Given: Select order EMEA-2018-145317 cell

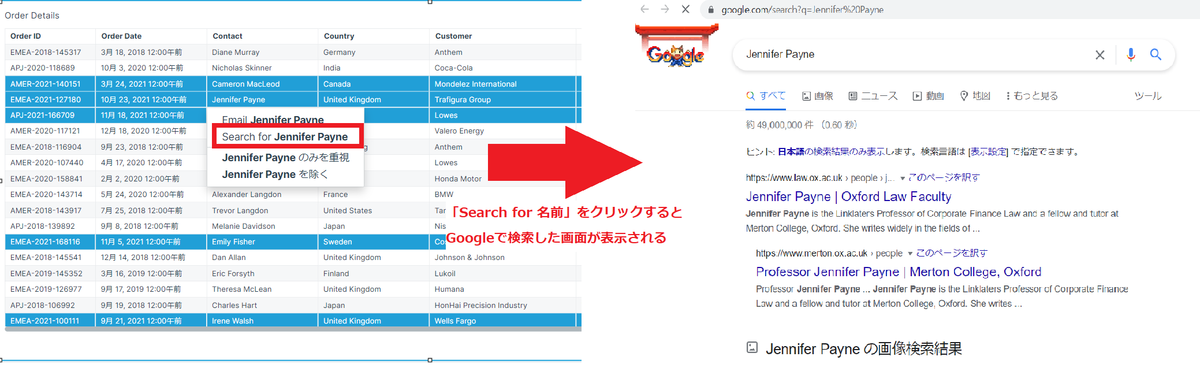Looking at the screenshot, I should (50, 52).
